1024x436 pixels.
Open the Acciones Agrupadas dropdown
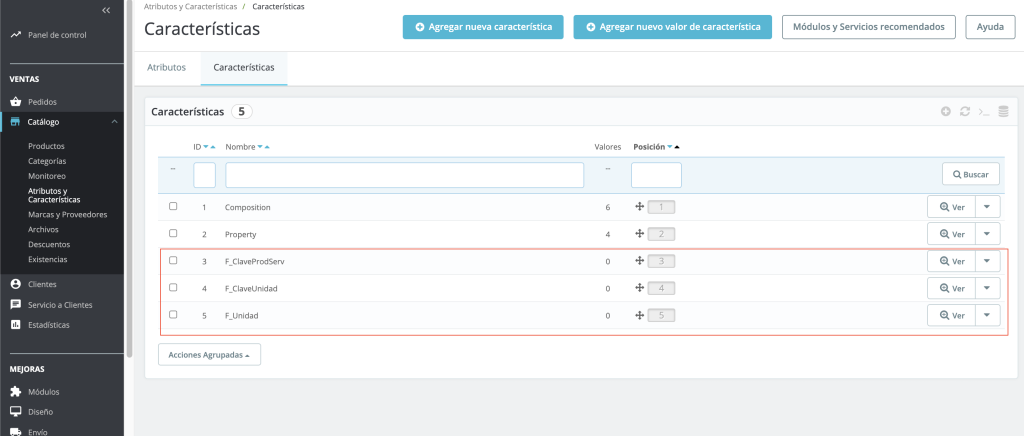(x=210, y=354)
